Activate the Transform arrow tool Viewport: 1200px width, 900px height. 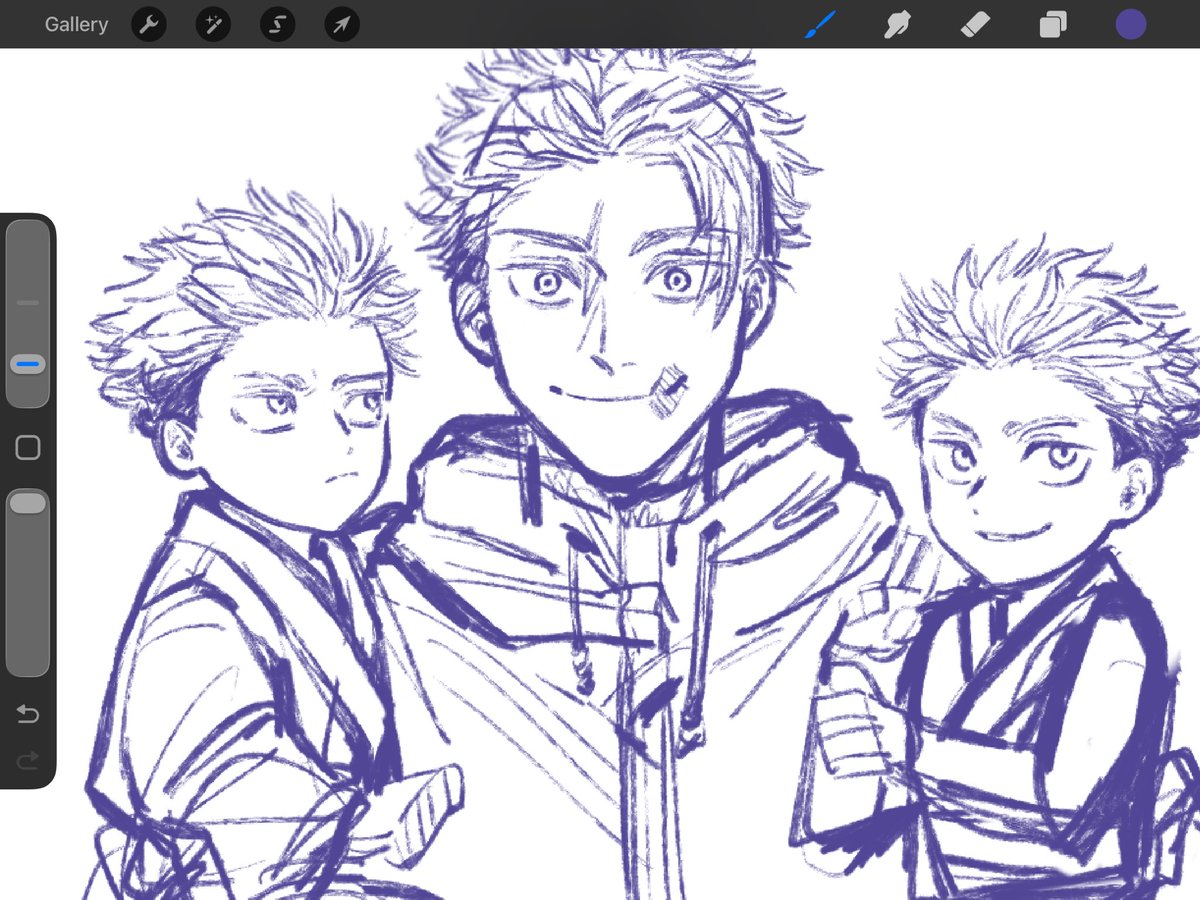pos(342,24)
